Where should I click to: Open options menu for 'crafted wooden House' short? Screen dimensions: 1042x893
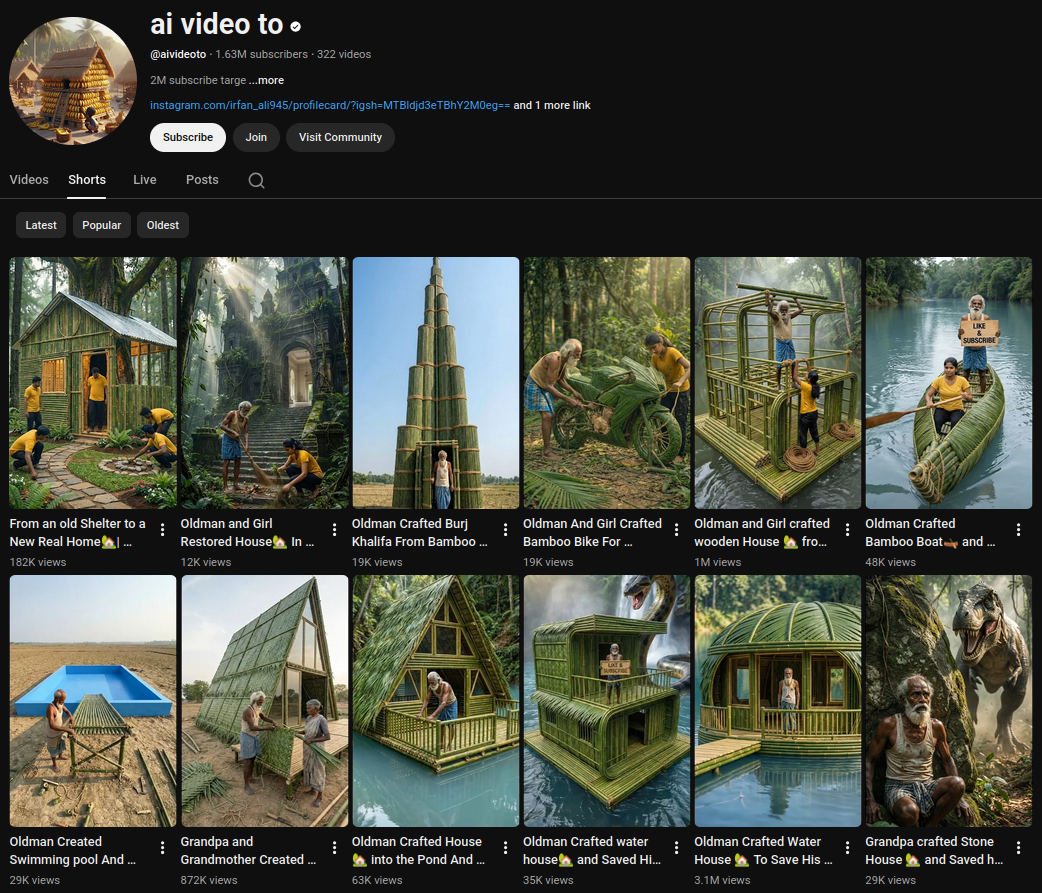point(847,530)
